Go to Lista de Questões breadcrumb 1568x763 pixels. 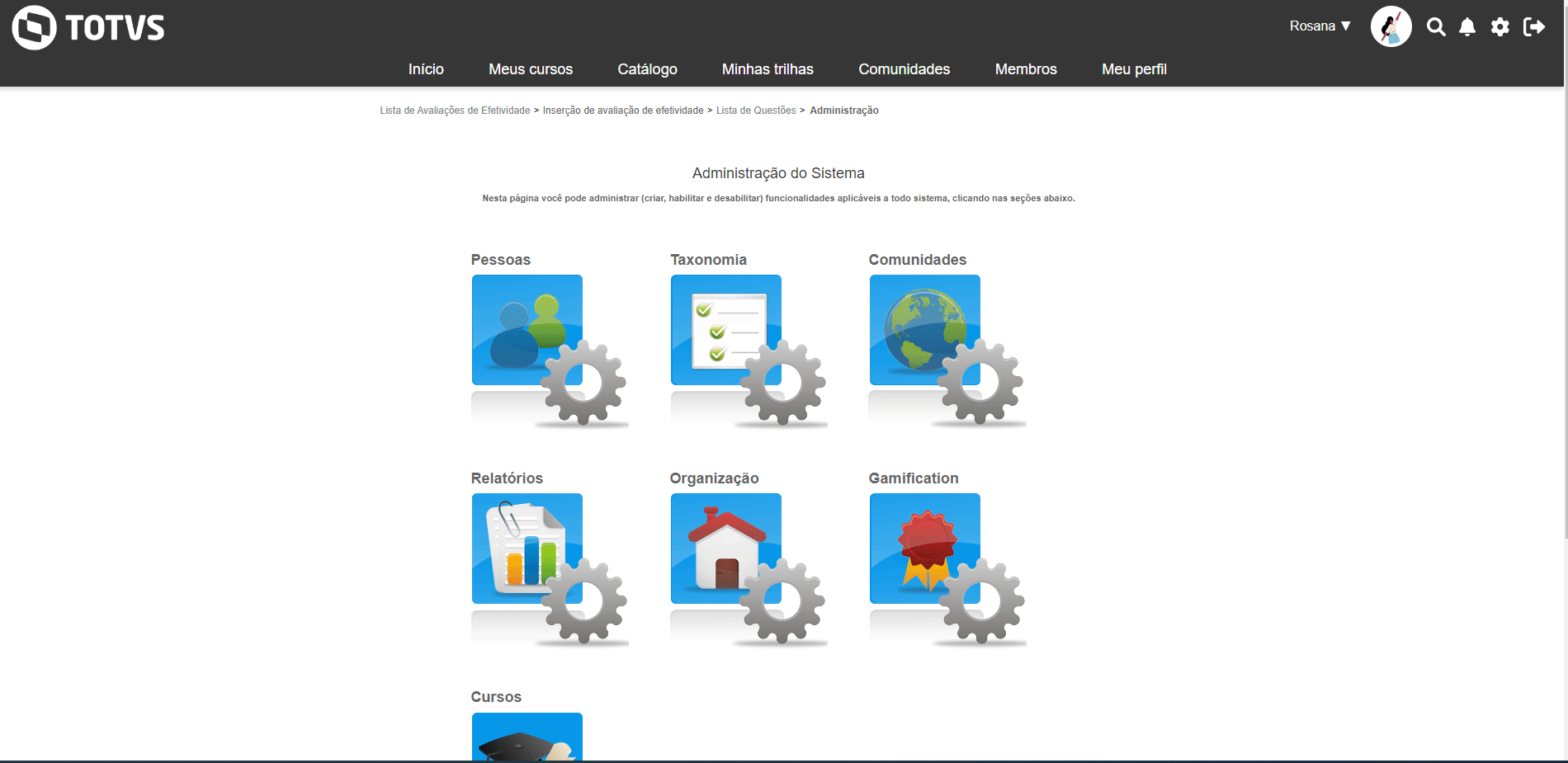point(756,111)
